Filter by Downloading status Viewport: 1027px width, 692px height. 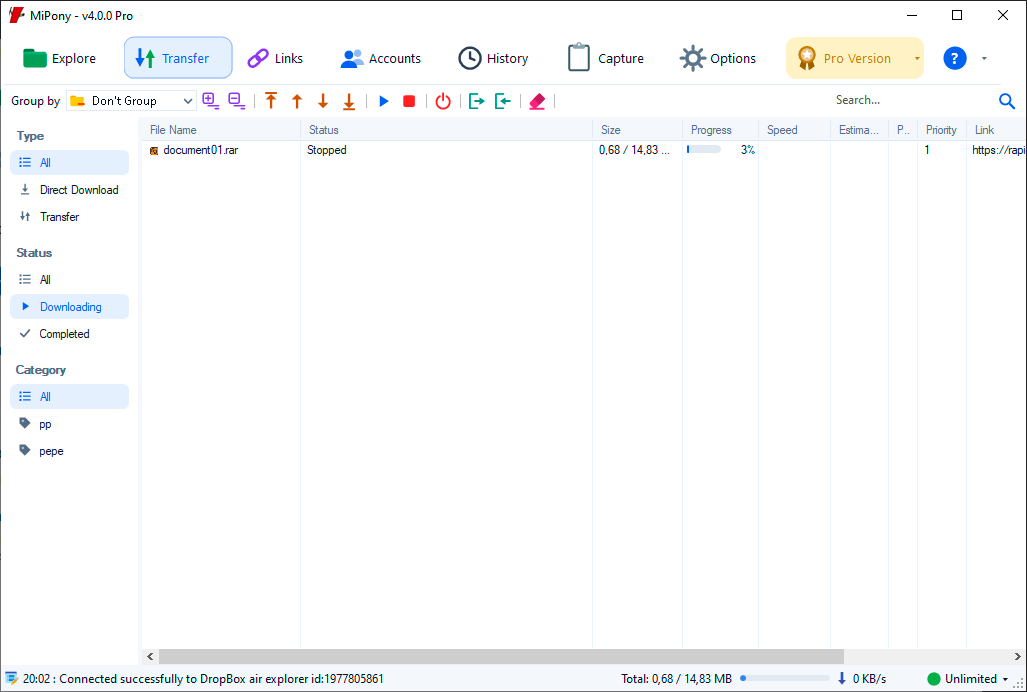pos(69,306)
